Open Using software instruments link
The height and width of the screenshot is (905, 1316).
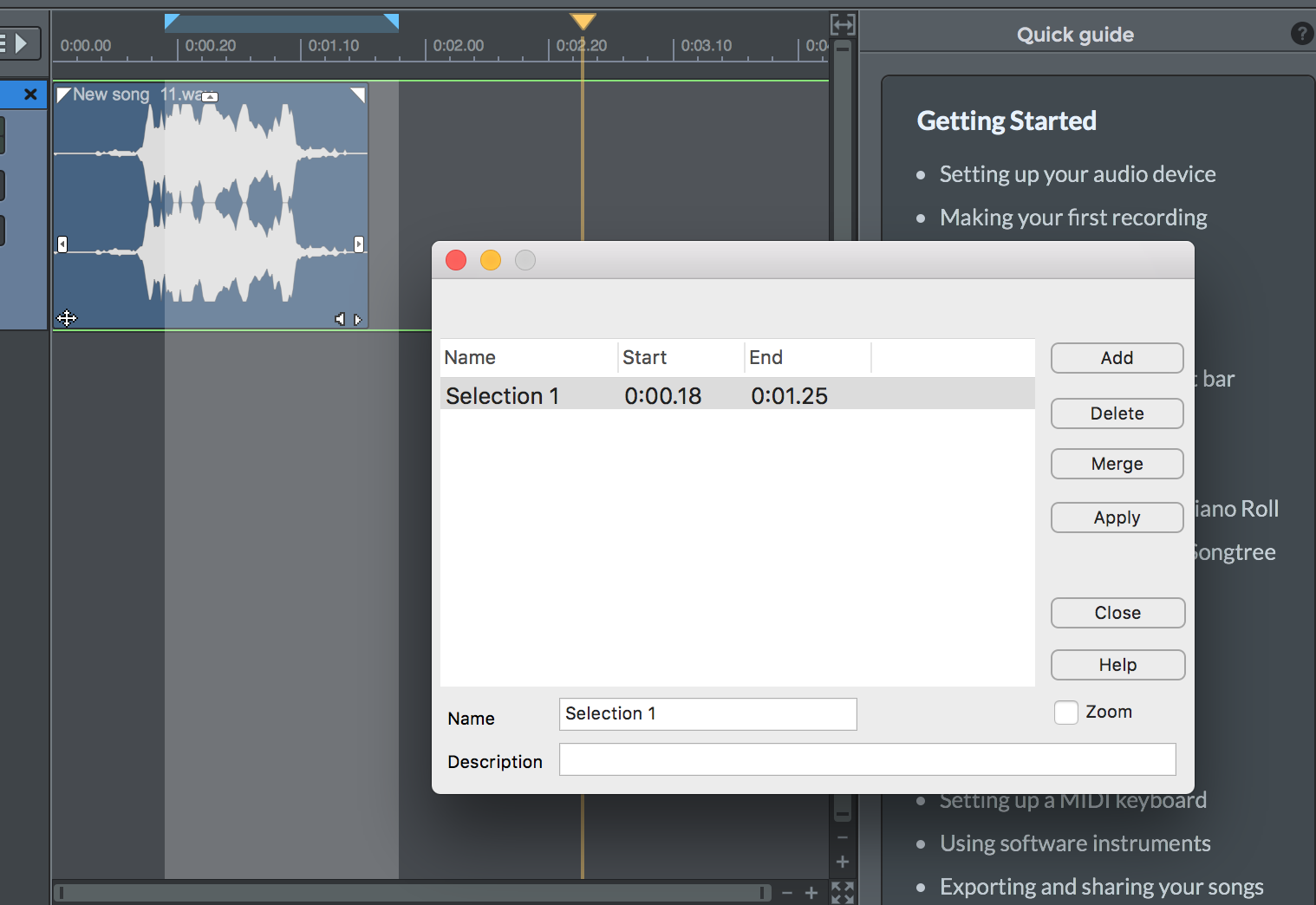click(1075, 843)
